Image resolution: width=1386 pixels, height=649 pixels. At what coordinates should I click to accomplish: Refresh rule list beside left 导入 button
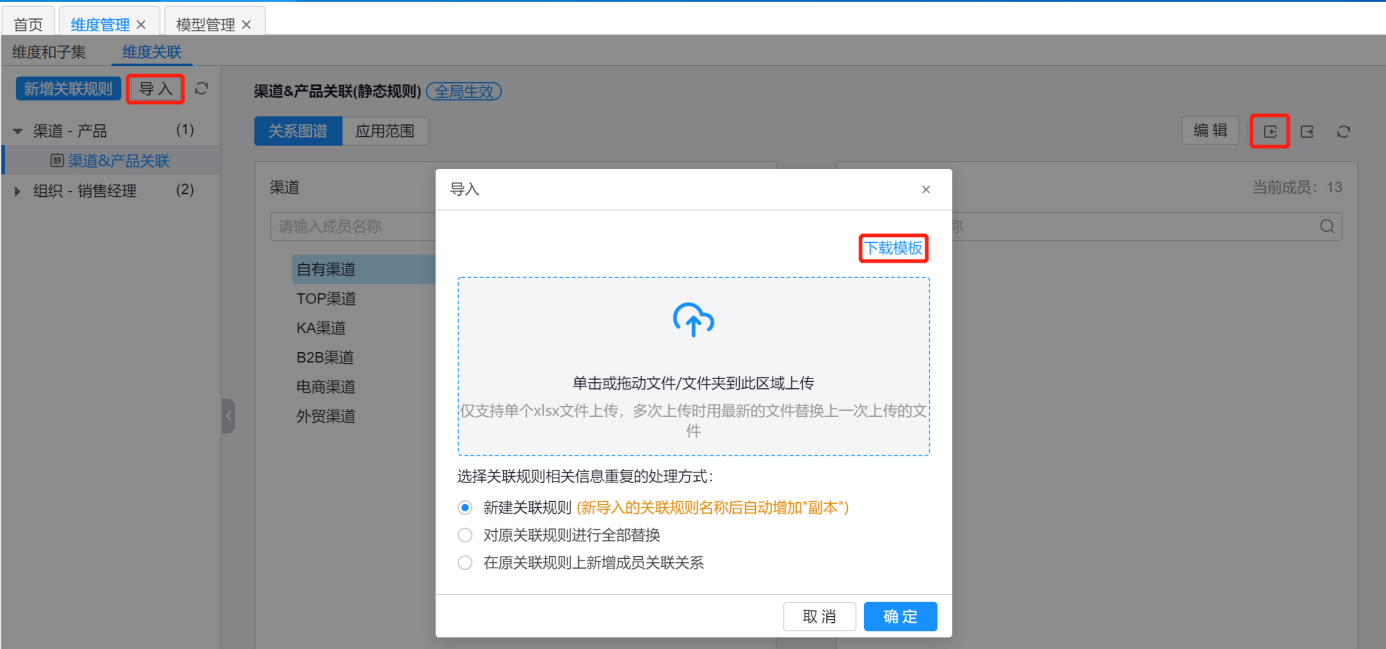tap(201, 88)
